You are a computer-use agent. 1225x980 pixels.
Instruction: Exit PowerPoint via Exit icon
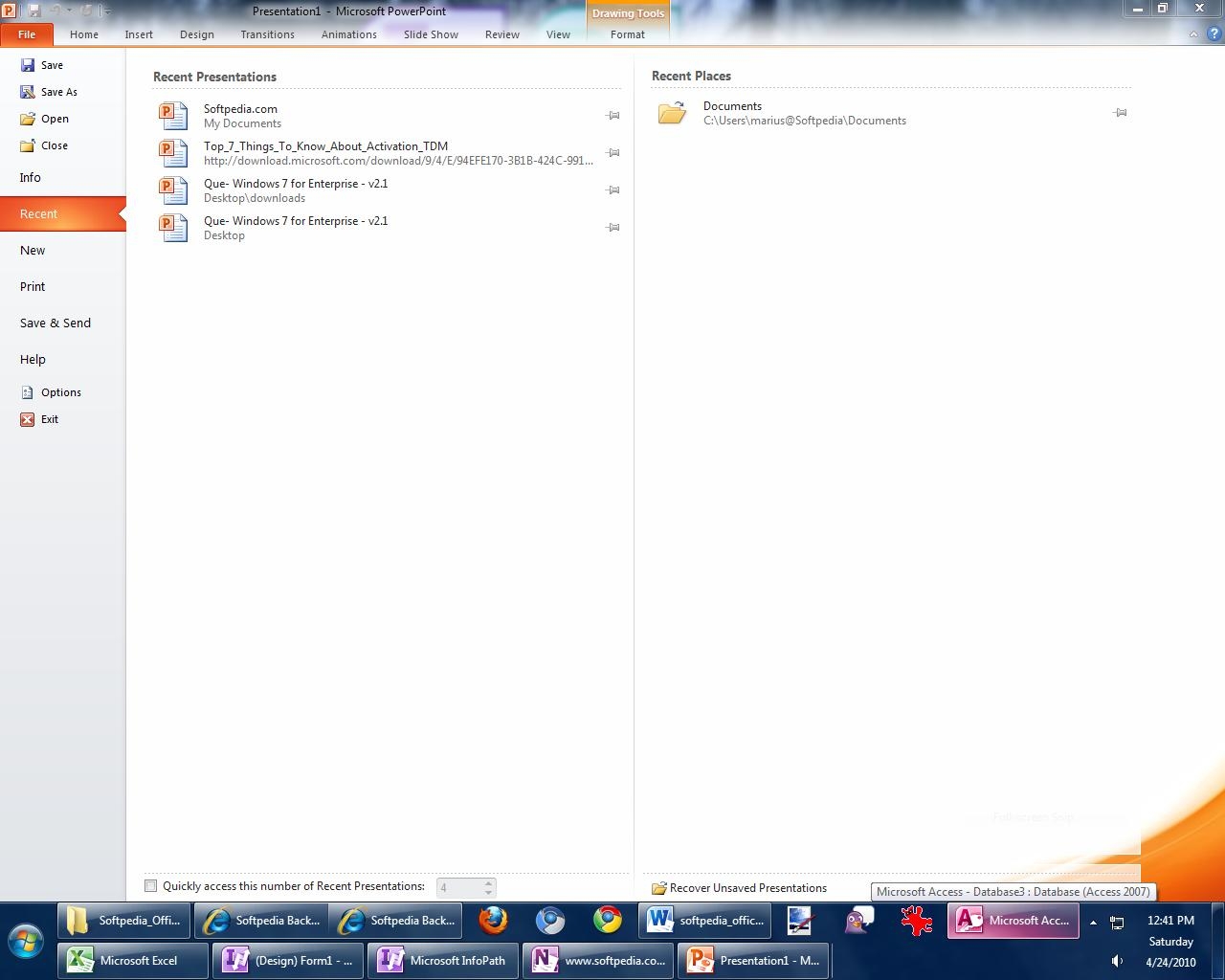coord(28,419)
